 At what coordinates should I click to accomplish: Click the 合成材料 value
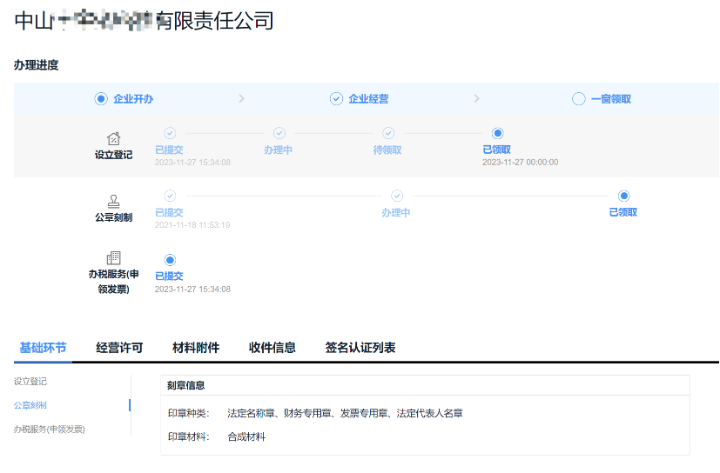click(247, 437)
